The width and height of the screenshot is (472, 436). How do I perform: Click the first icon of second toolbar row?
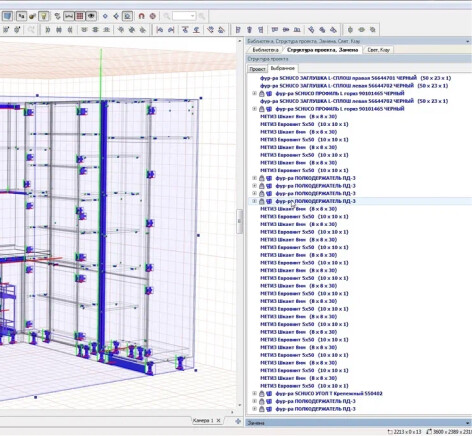tap(6, 30)
